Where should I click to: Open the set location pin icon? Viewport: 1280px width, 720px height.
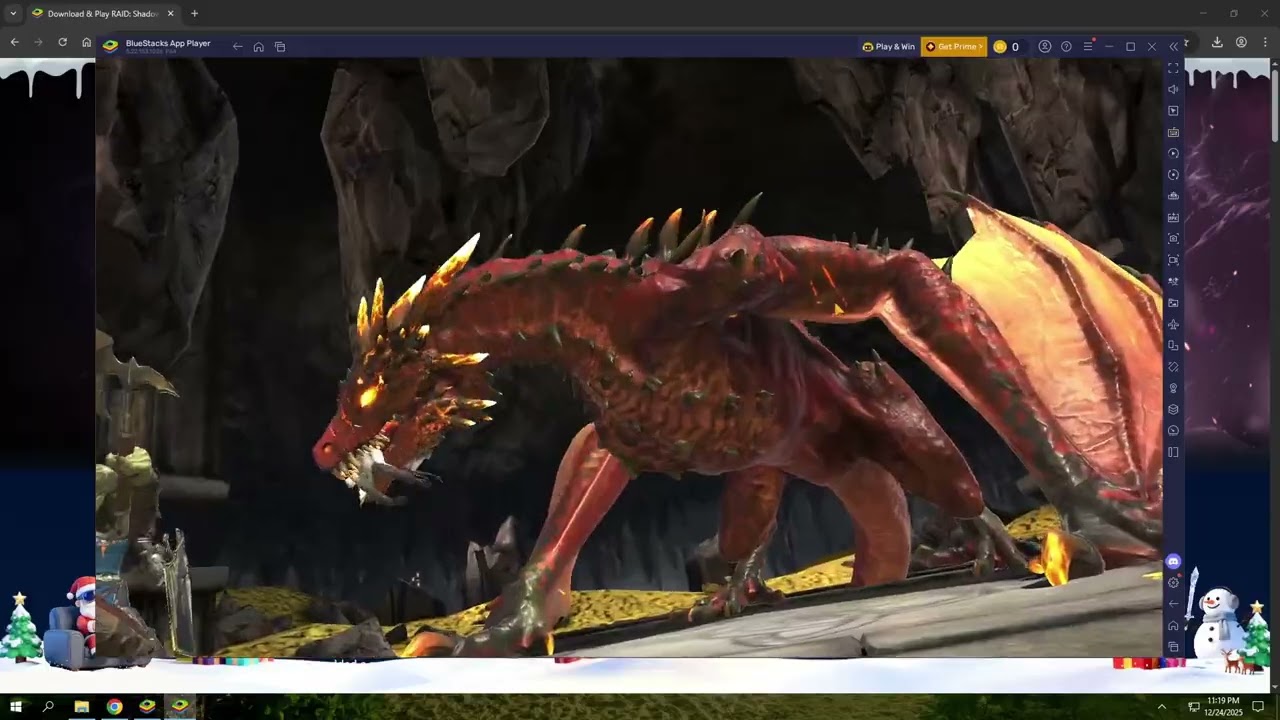click(x=1173, y=388)
